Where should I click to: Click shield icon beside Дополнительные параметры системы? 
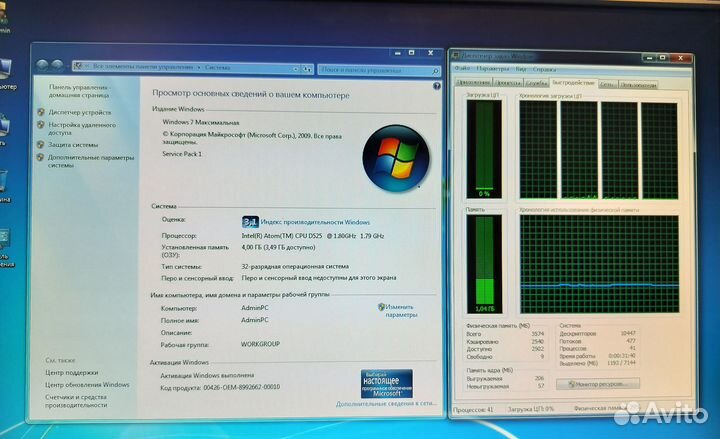[40, 158]
